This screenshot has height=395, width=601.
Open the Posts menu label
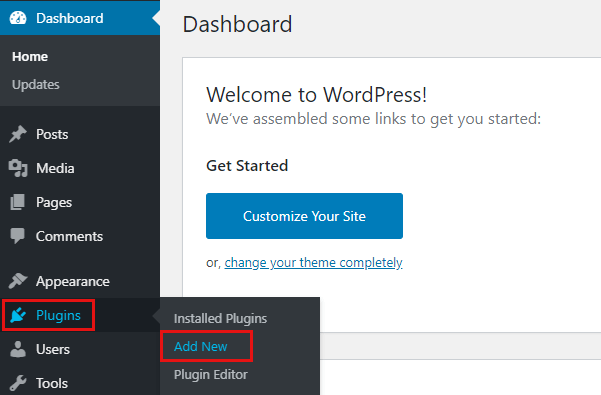pos(52,134)
